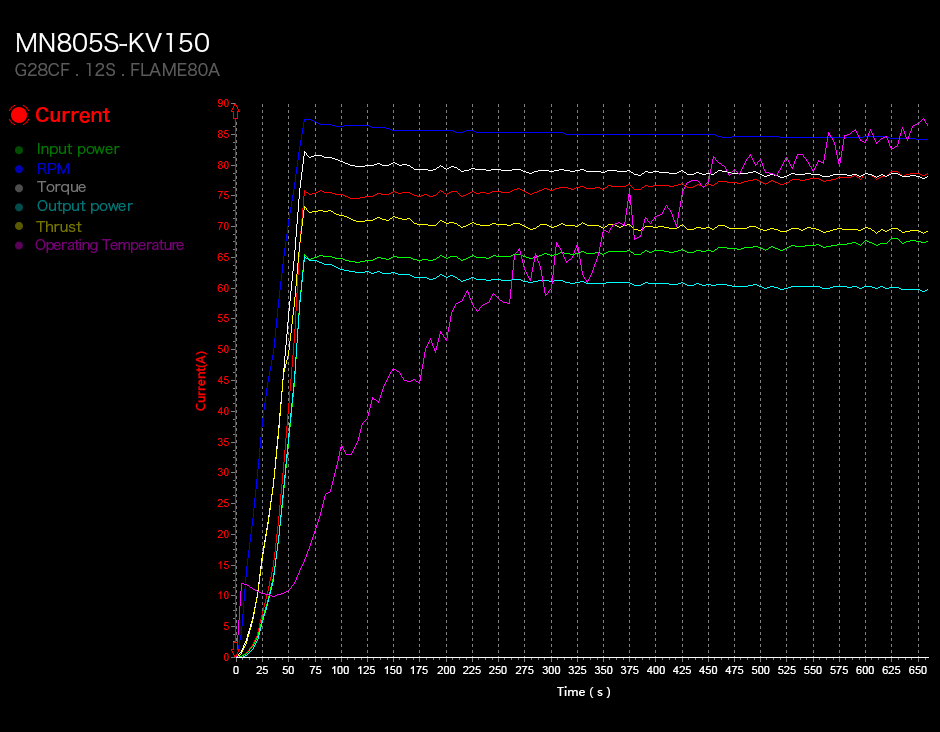Select Thrust series in the legend
This screenshot has height=732, width=940.
tap(59, 227)
